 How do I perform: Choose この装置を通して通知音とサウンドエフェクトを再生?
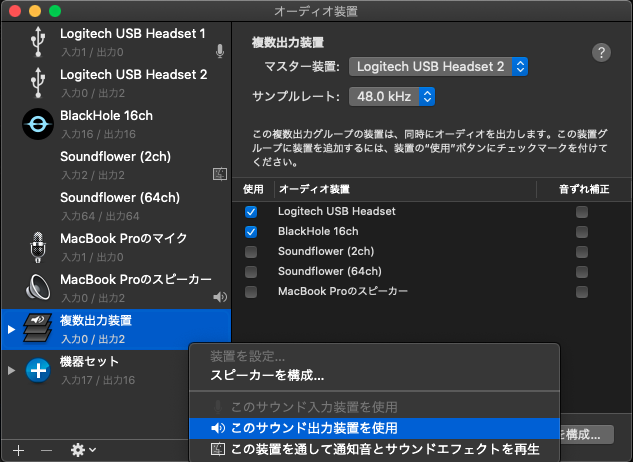[374, 449]
